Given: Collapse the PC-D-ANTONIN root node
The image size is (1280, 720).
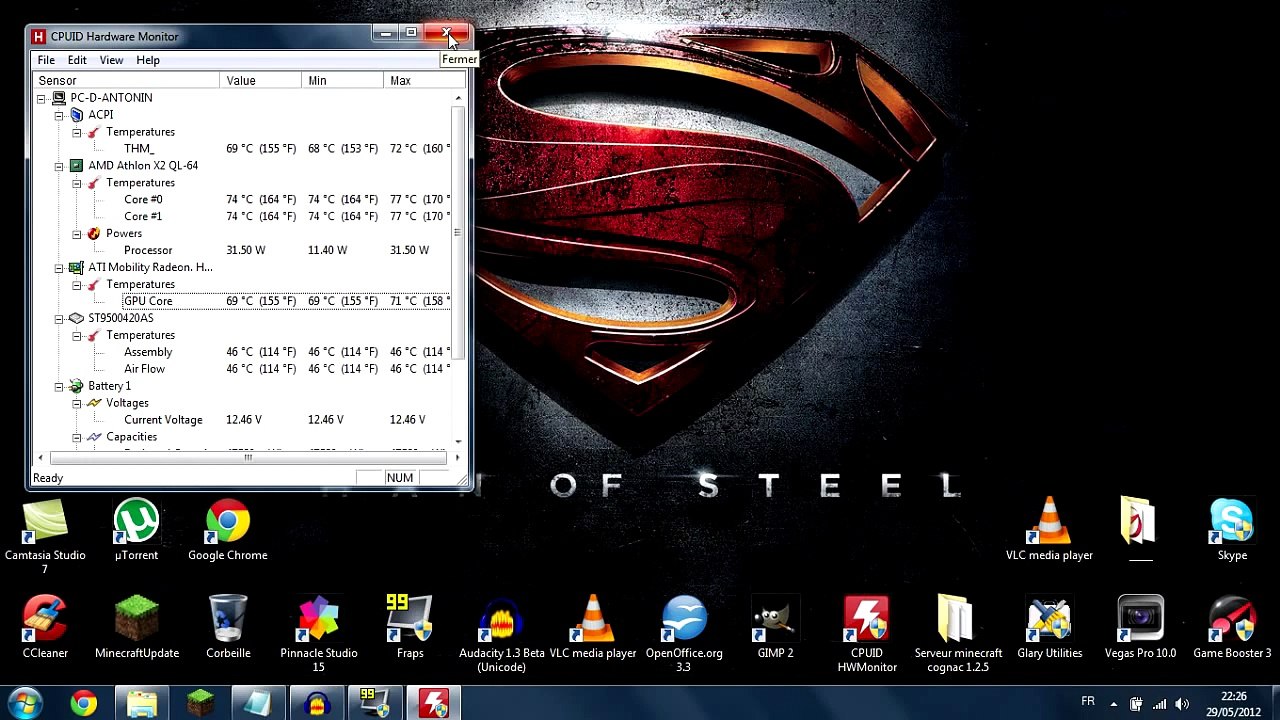Looking at the screenshot, I should [x=41, y=98].
